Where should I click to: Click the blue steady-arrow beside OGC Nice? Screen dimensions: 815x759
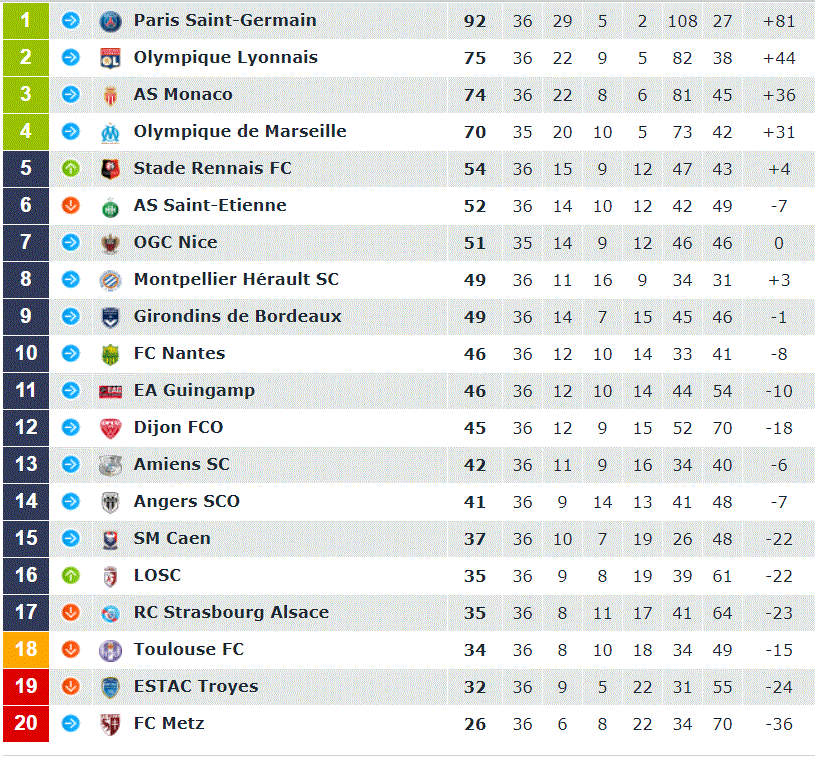coord(71,242)
